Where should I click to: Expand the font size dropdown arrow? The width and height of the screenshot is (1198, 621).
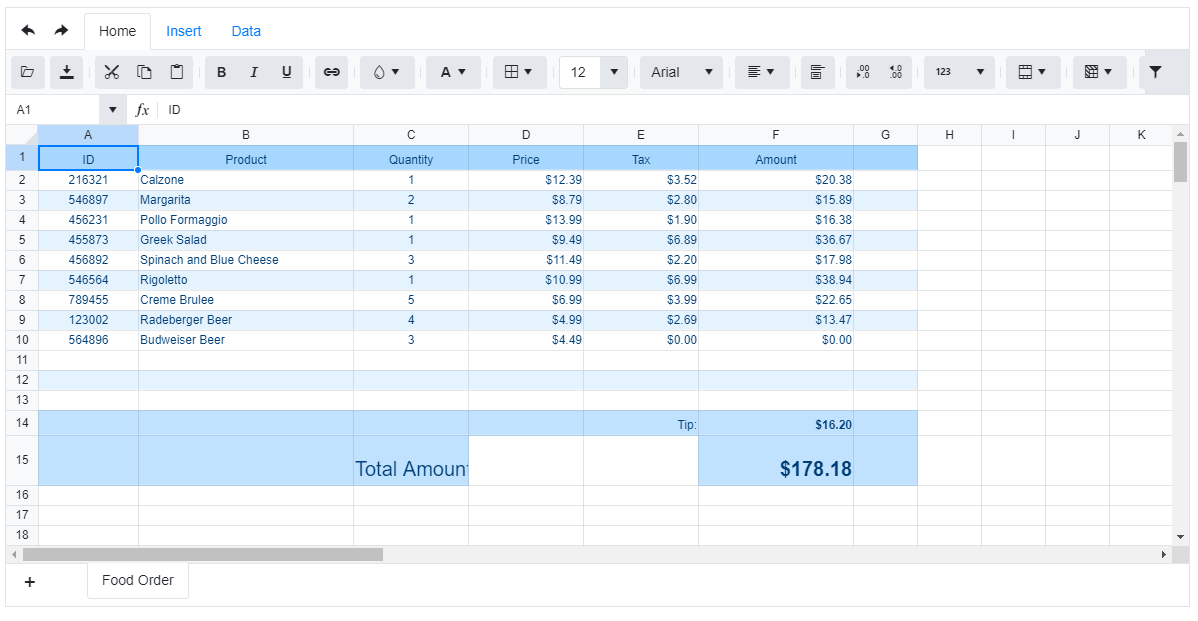point(614,72)
